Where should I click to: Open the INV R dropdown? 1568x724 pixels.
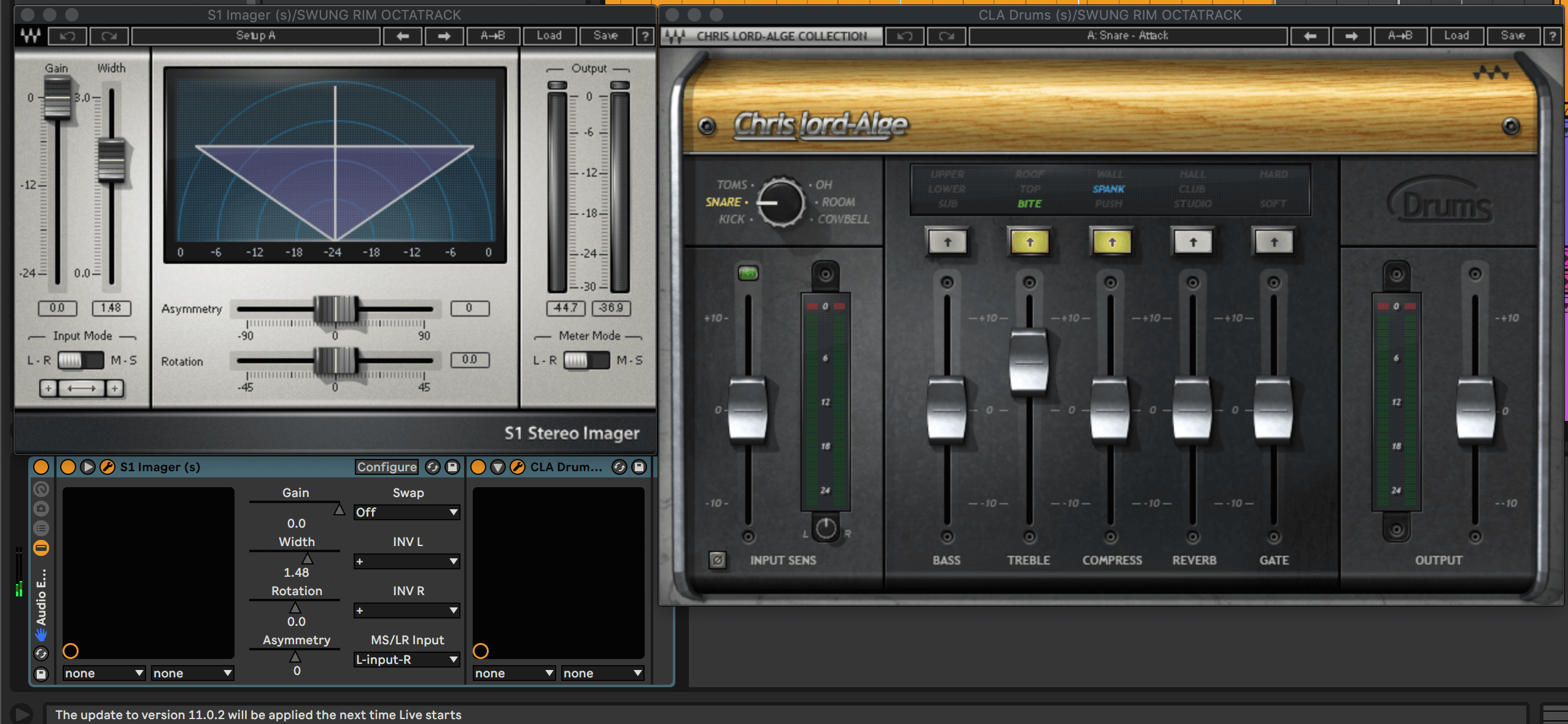pos(407,610)
